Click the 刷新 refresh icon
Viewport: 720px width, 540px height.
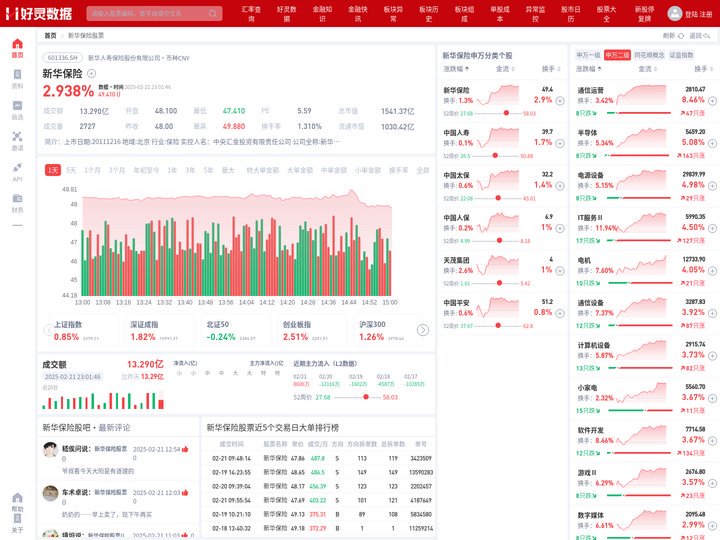click(681, 36)
